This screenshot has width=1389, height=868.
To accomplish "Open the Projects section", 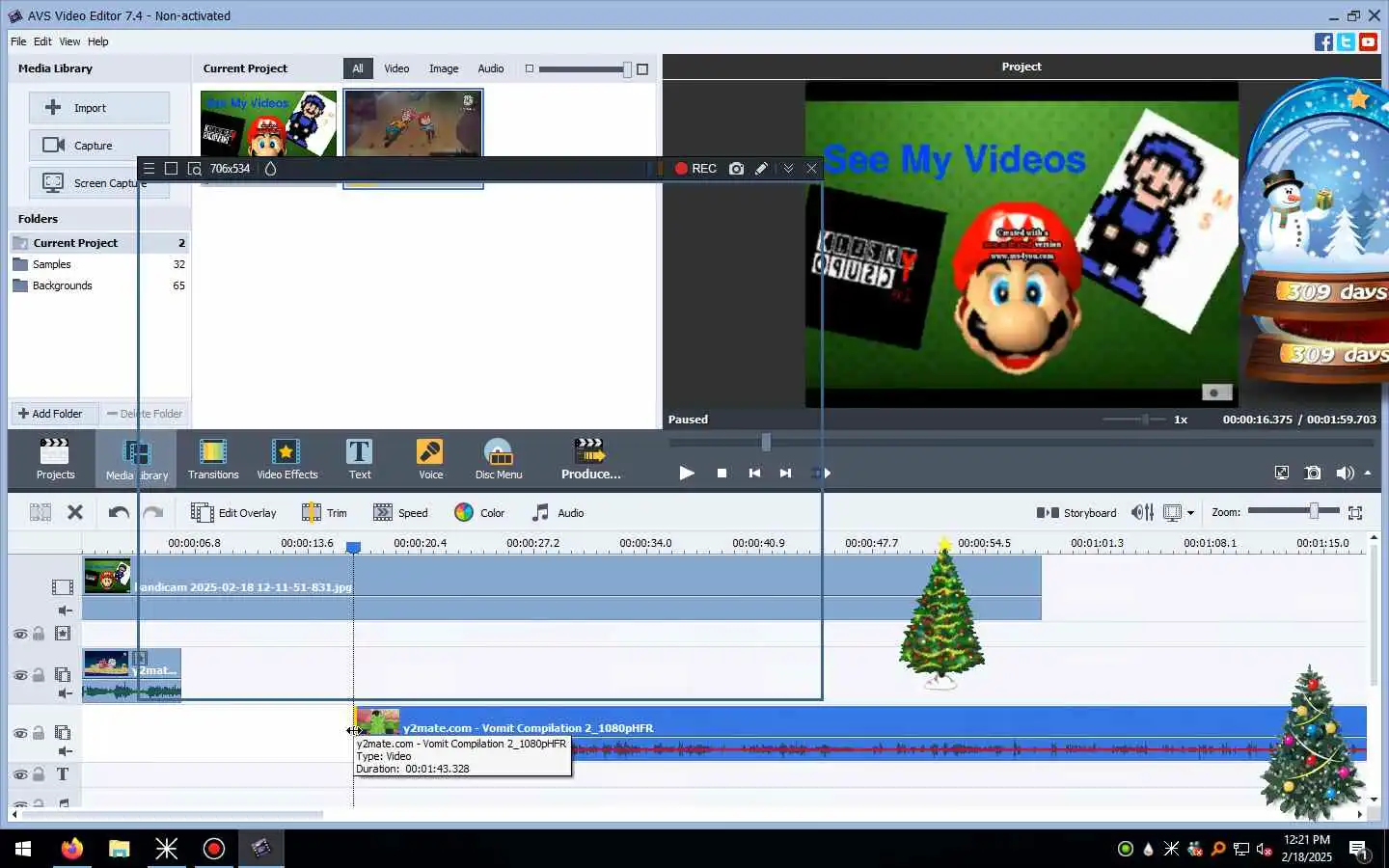I will pos(55,458).
